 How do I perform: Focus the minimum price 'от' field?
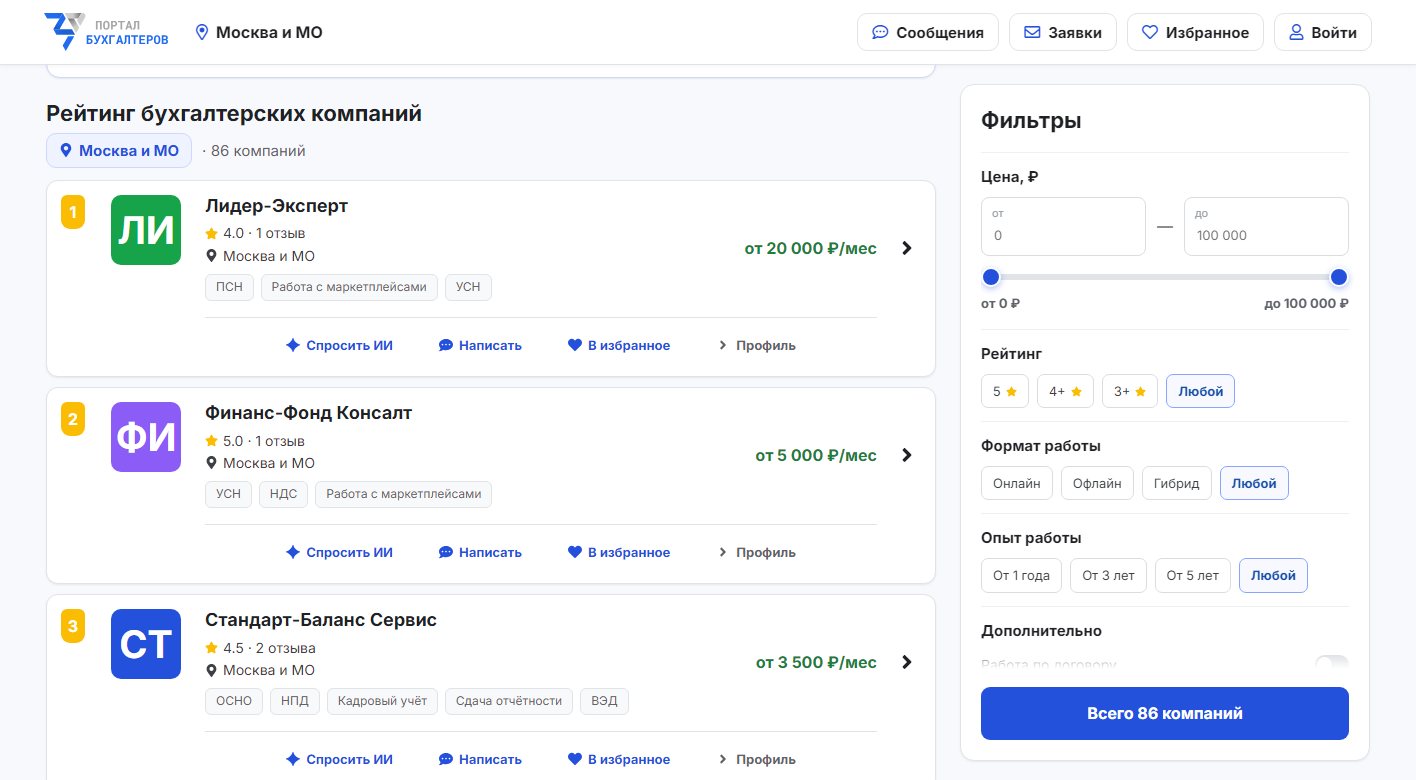pos(1063,226)
